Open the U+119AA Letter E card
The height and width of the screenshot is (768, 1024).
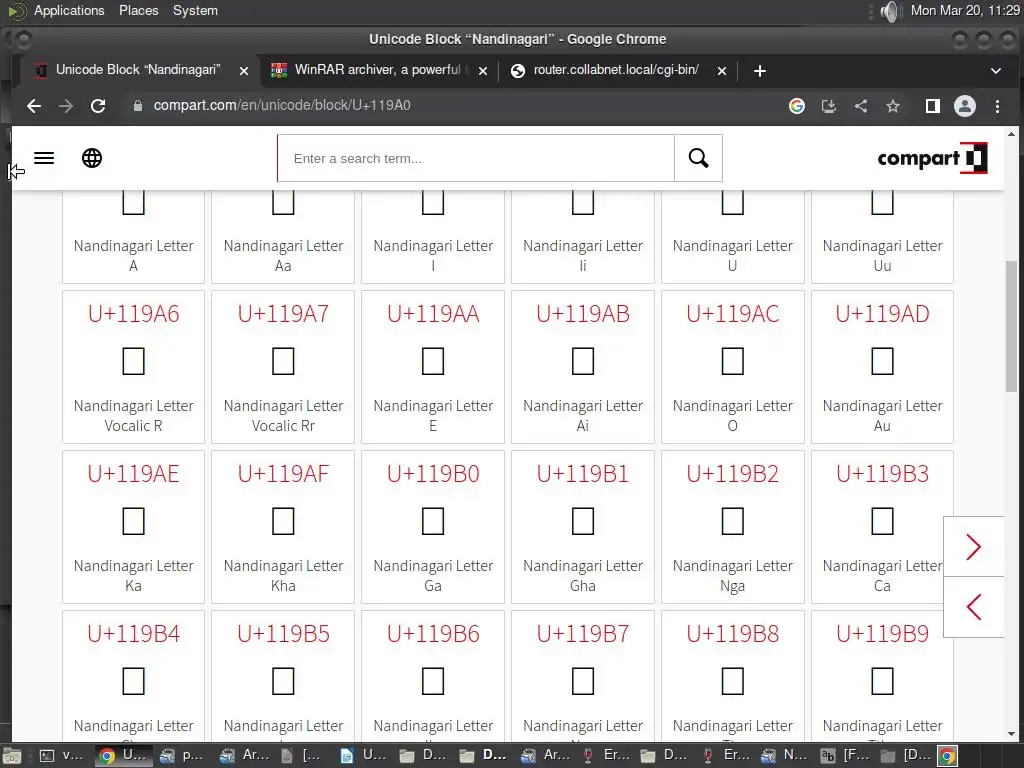click(433, 367)
